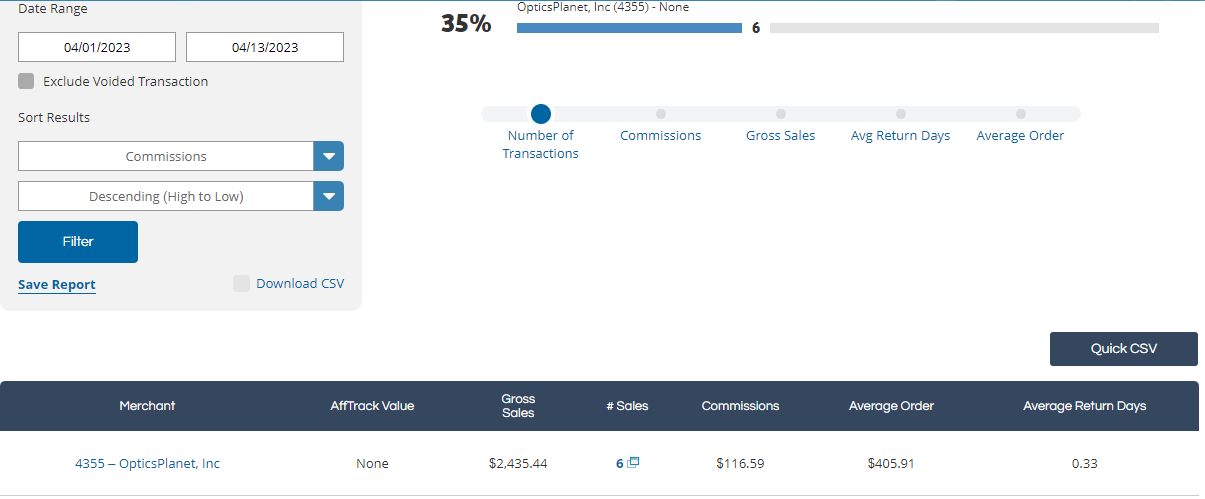Select the None AffTrack value cell
Screen dimensions: 1205x499
(372, 463)
